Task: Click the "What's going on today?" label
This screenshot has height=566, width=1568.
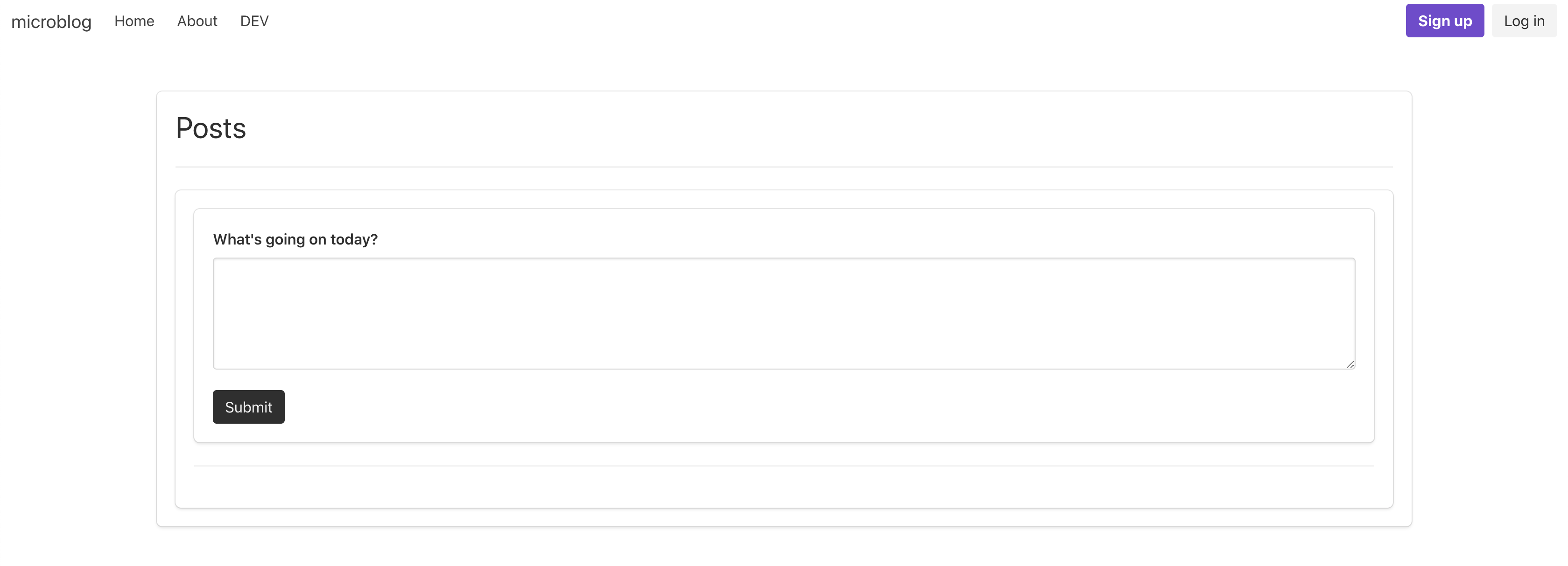Action: 295,239
